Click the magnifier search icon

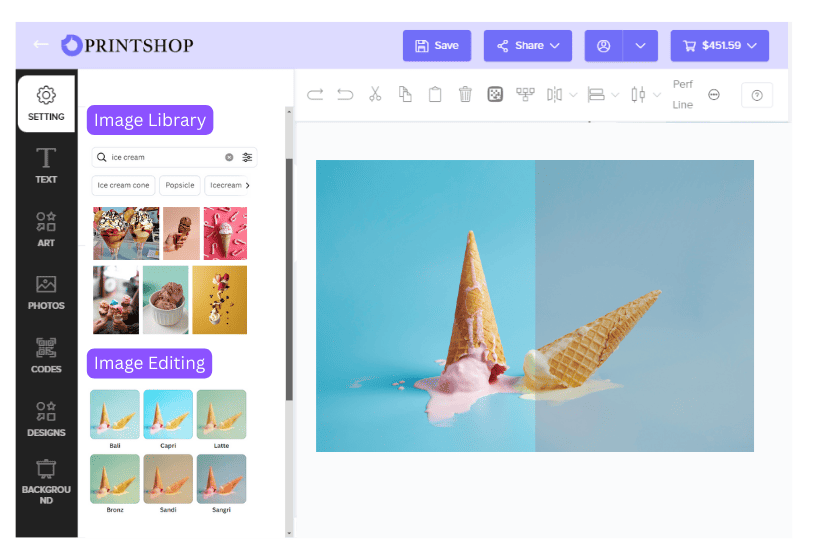(x=102, y=157)
